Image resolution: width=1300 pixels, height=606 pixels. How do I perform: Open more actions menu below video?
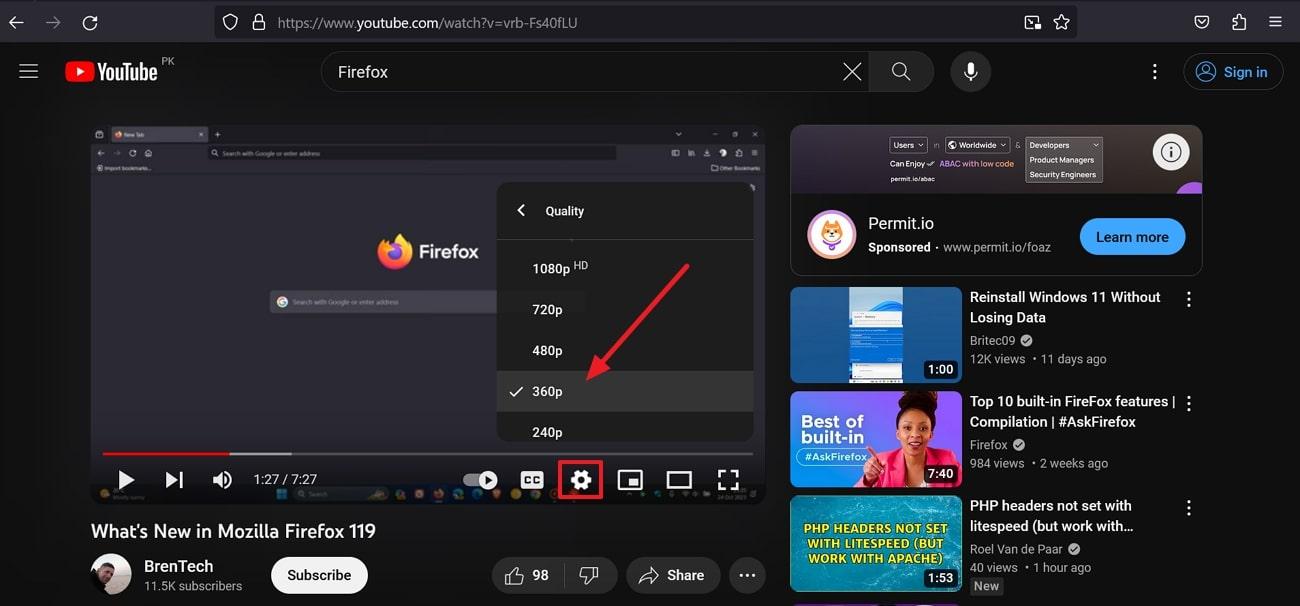(x=747, y=575)
